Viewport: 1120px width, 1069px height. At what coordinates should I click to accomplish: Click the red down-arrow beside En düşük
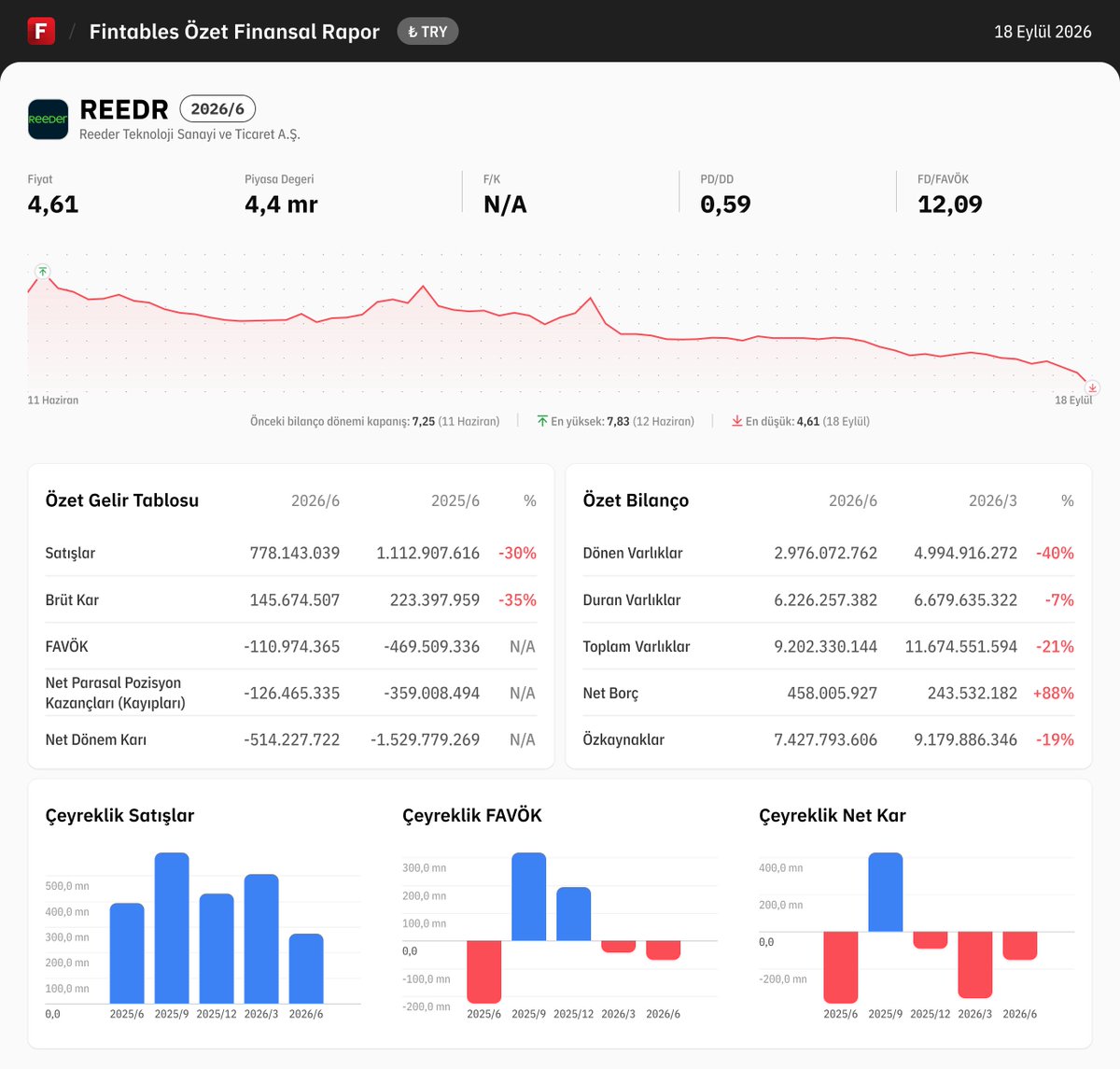[x=737, y=421]
